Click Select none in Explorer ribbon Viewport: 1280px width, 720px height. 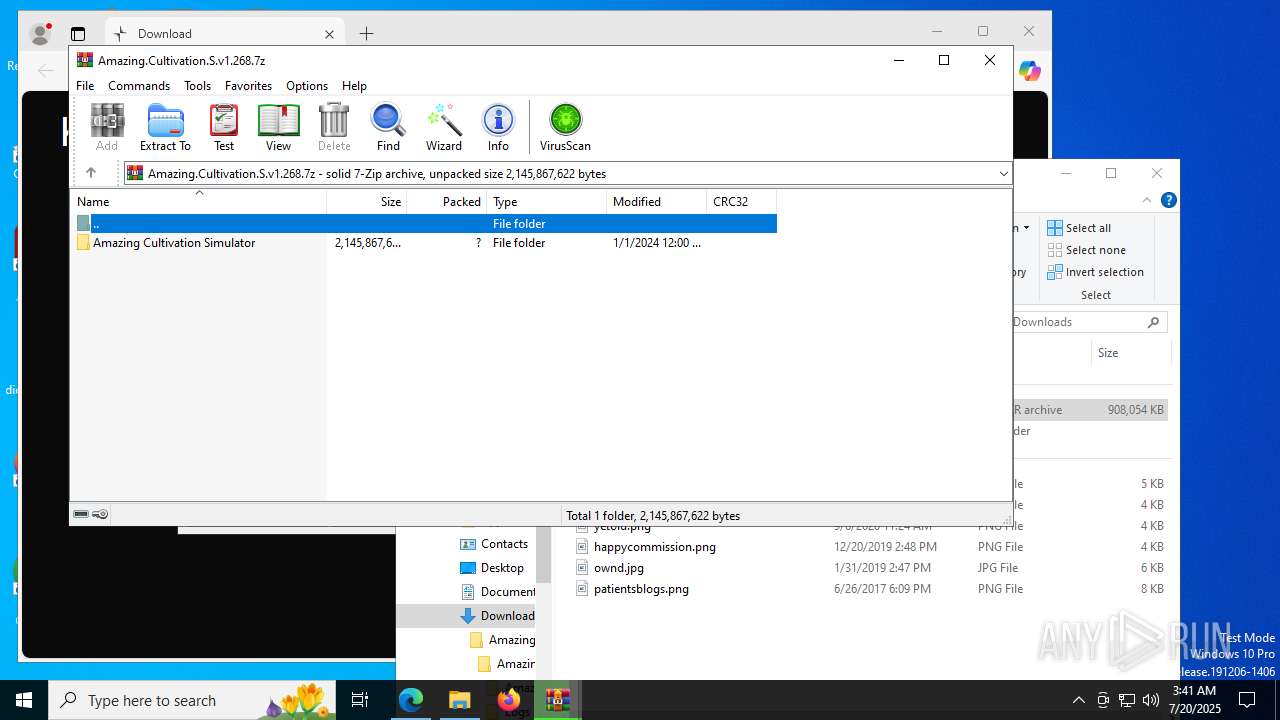click(x=1086, y=250)
